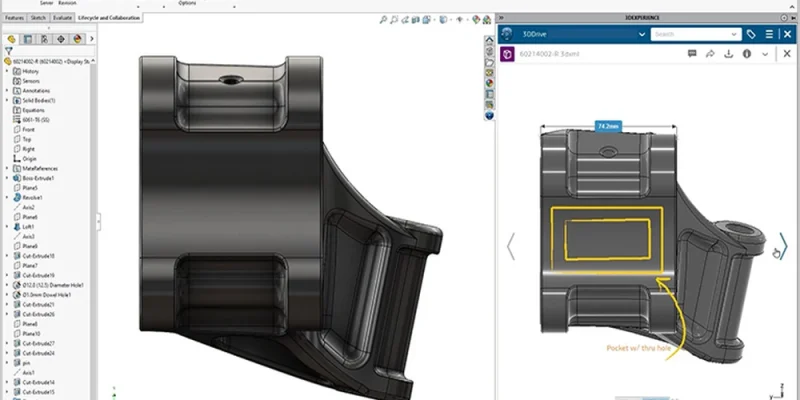This screenshot has width=800, height=400.
Task: Open the 3DDrive app dropdown chevron
Action: (x=642, y=35)
